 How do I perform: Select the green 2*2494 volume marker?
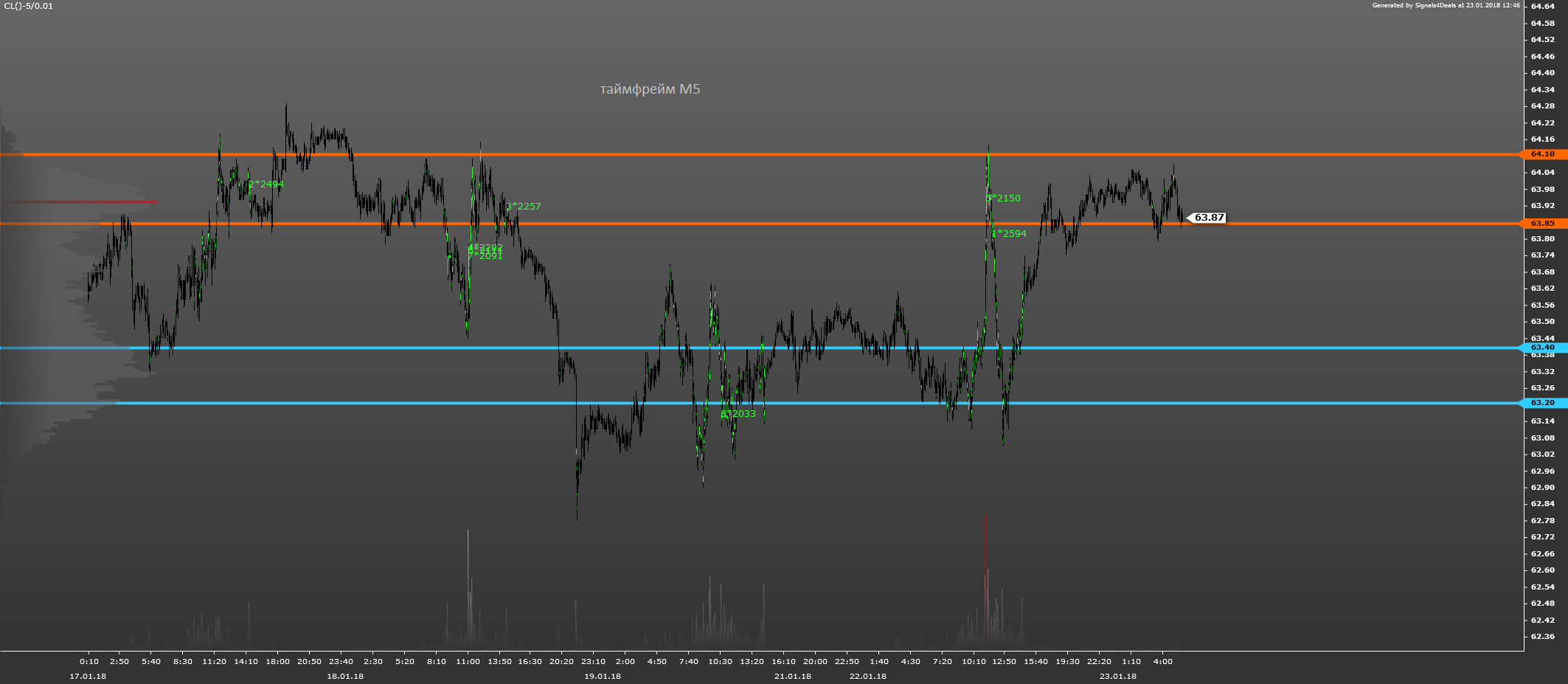tap(266, 184)
